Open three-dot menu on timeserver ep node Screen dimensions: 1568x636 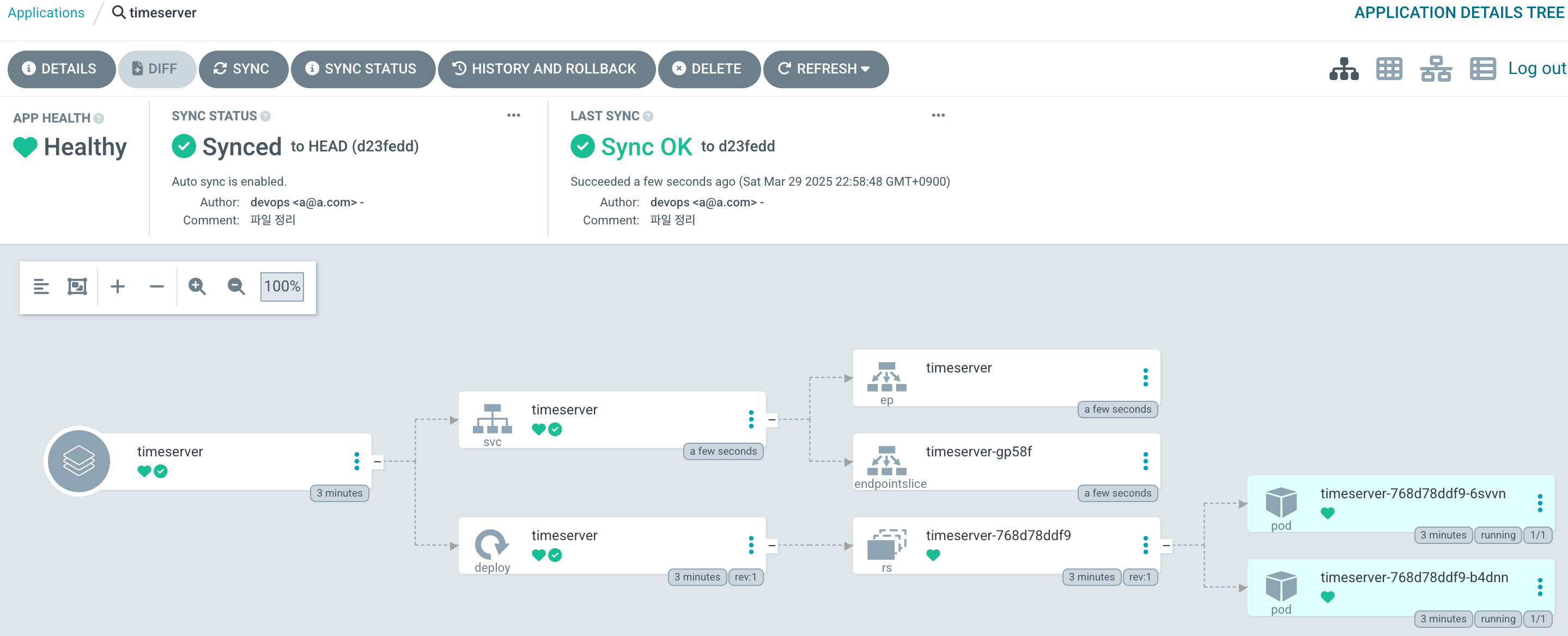(1146, 377)
